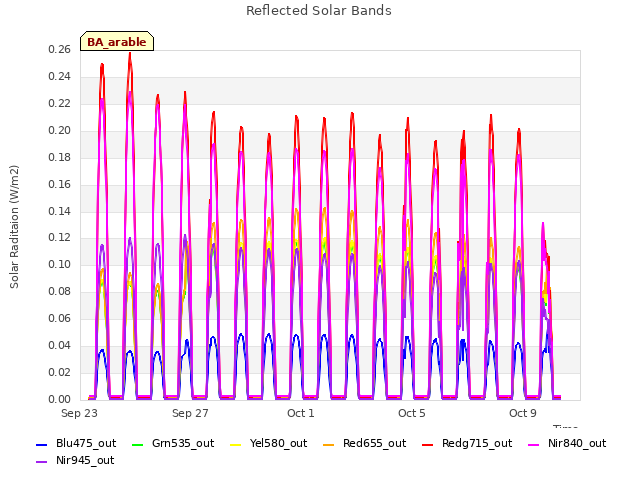Click the 0.18 y-axis tick label

point(59,158)
